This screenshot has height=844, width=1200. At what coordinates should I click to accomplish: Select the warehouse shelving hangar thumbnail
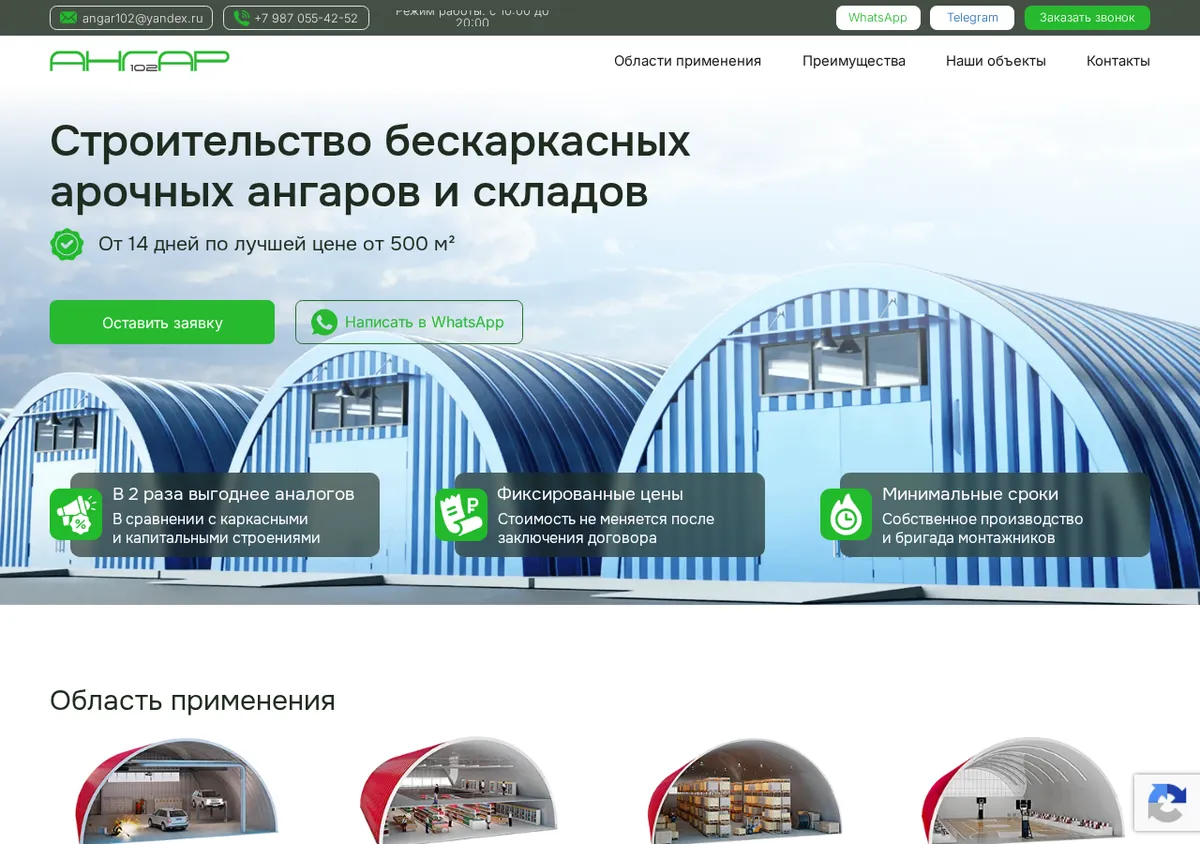pyautogui.click(x=743, y=790)
